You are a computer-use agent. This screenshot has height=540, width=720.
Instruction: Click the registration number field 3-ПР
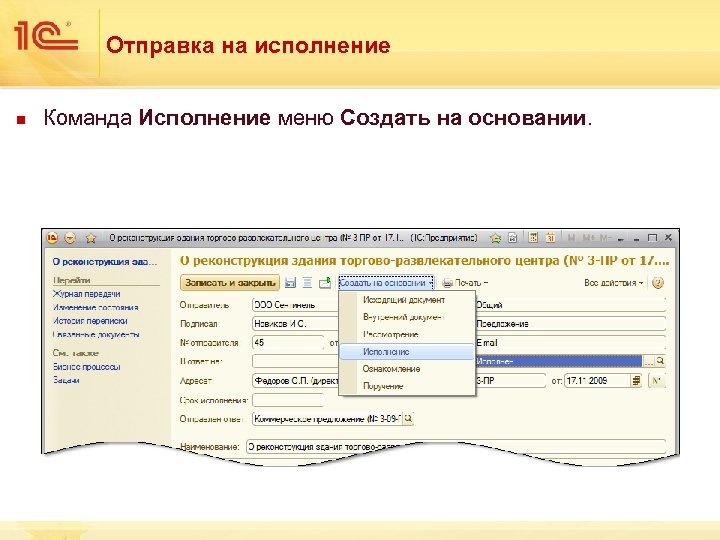click(x=510, y=381)
